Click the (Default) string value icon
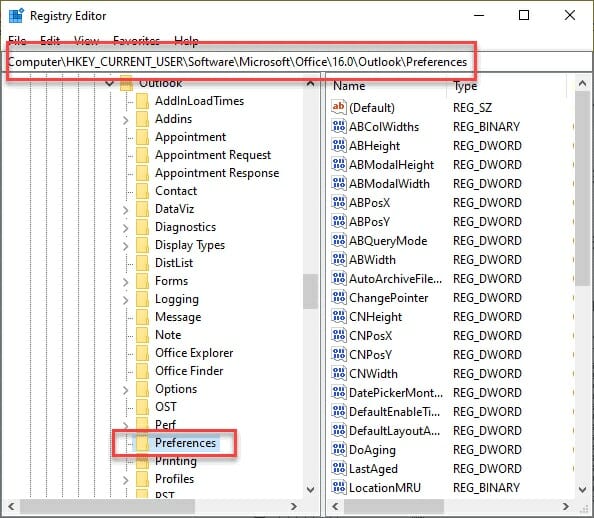Screen dimensions: 594x518 pyautogui.click(x=338, y=107)
